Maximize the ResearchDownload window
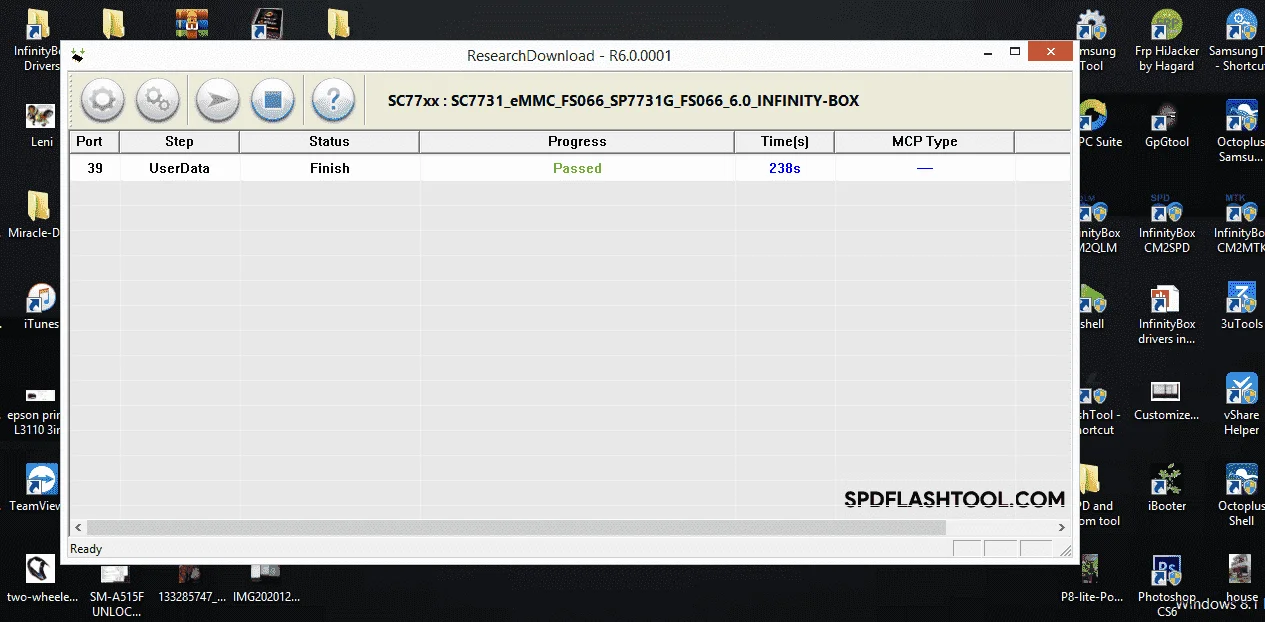 point(1015,52)
